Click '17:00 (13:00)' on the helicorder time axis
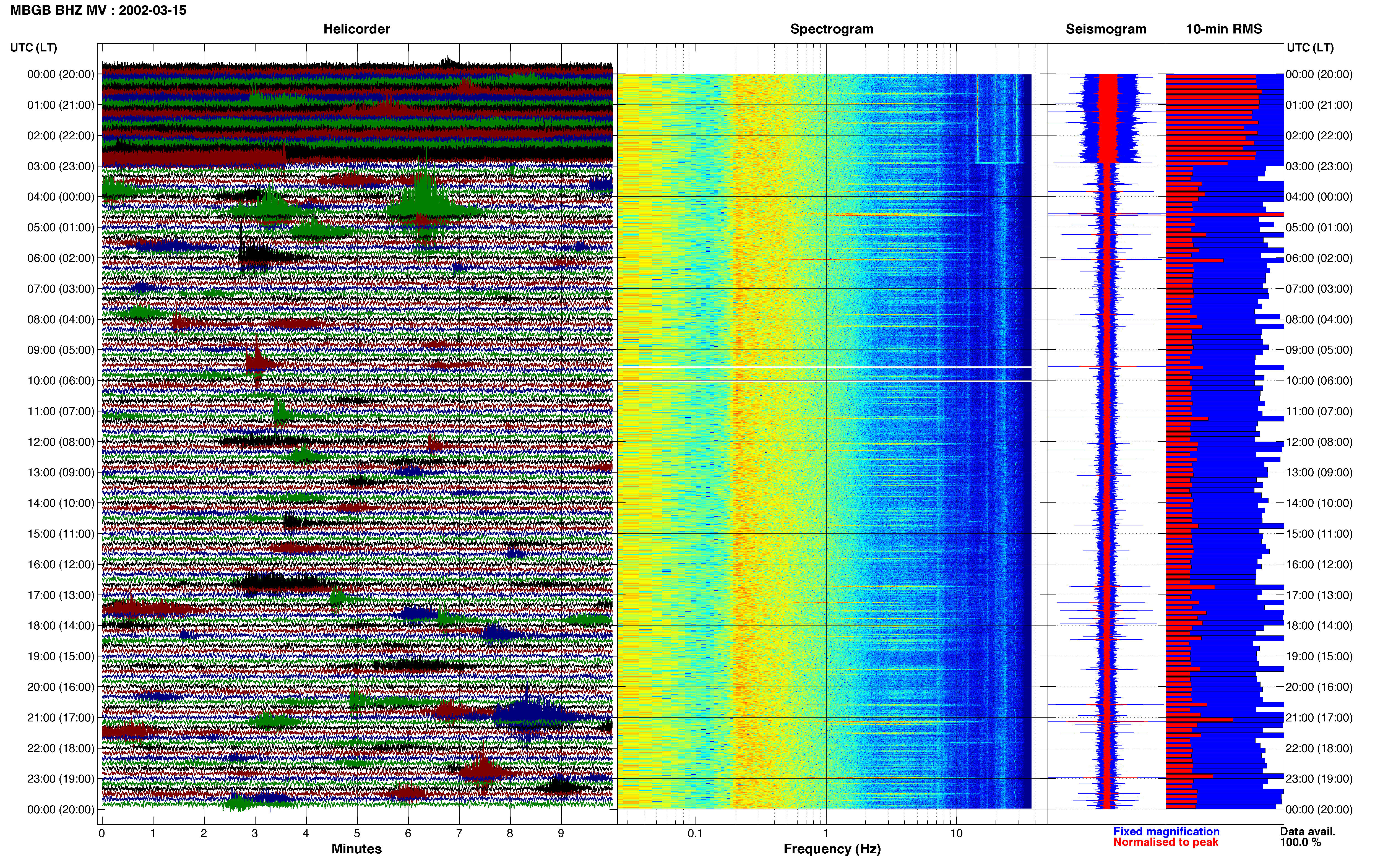The height and width of the screenshot is (868, 1388). coord(61,595)
